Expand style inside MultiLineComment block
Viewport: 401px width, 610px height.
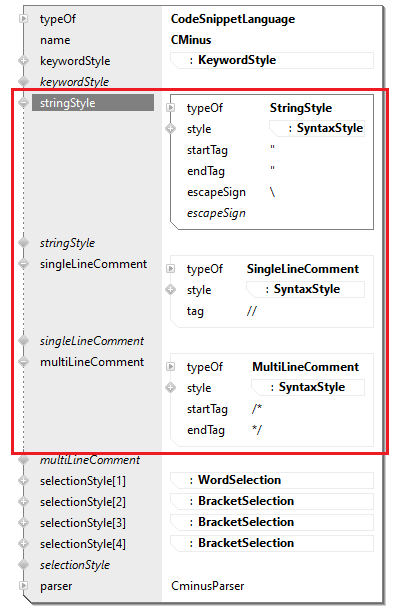(x=171, y=388)
